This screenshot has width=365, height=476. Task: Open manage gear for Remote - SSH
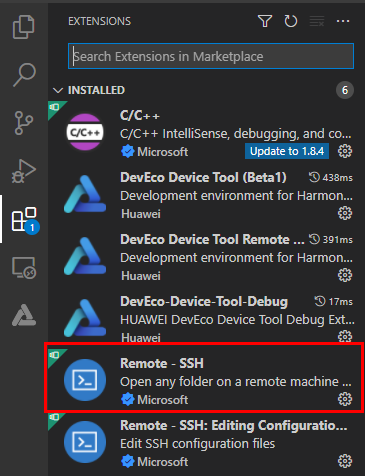coord(345,399)
